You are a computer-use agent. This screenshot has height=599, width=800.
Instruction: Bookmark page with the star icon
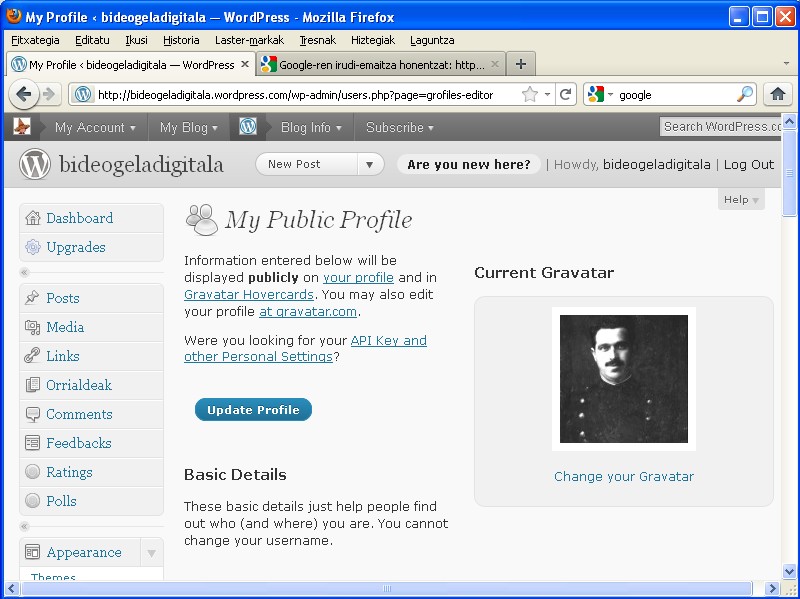tap(530, 94)
